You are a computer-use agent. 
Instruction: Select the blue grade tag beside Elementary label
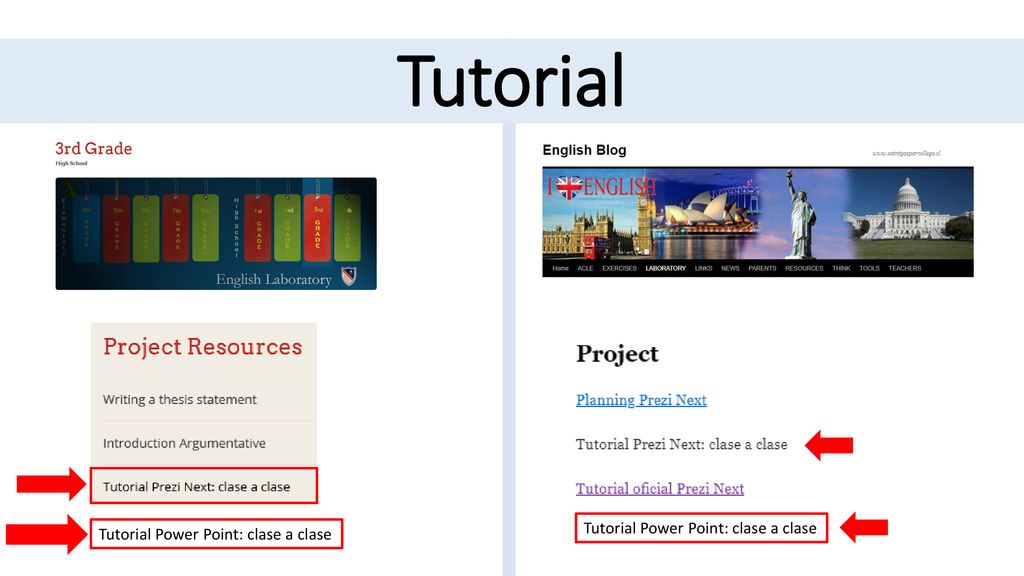pyautogui.click(x=86, y=228)
